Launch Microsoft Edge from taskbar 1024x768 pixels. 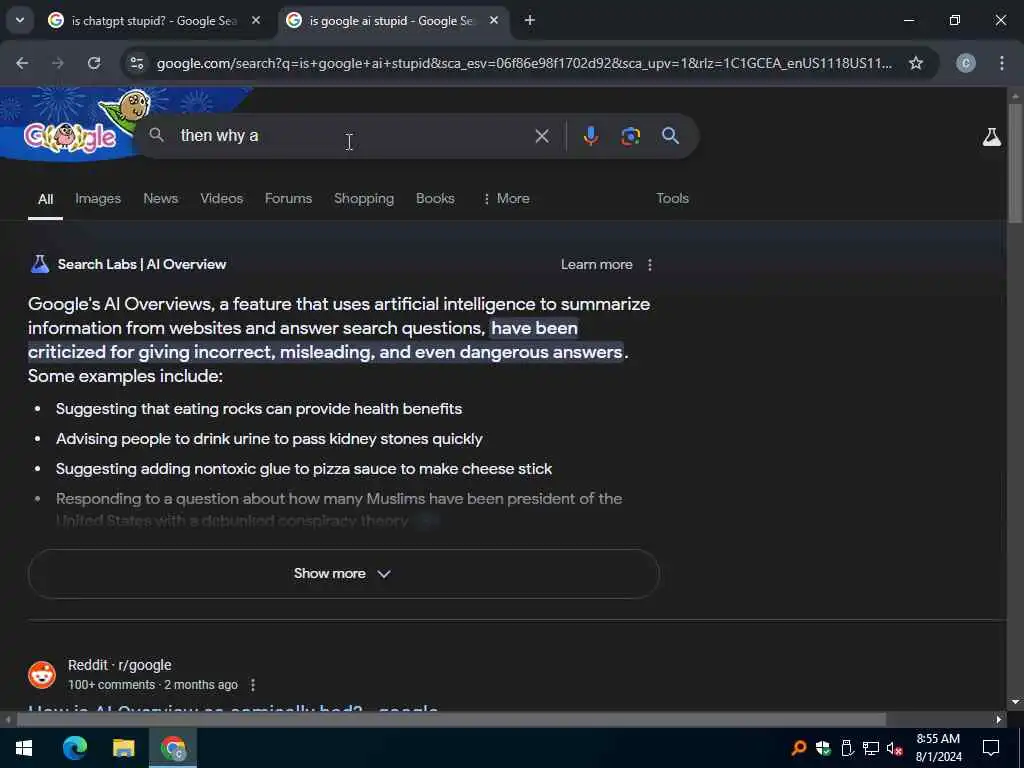pyautogui.click(x=74, y=748)
